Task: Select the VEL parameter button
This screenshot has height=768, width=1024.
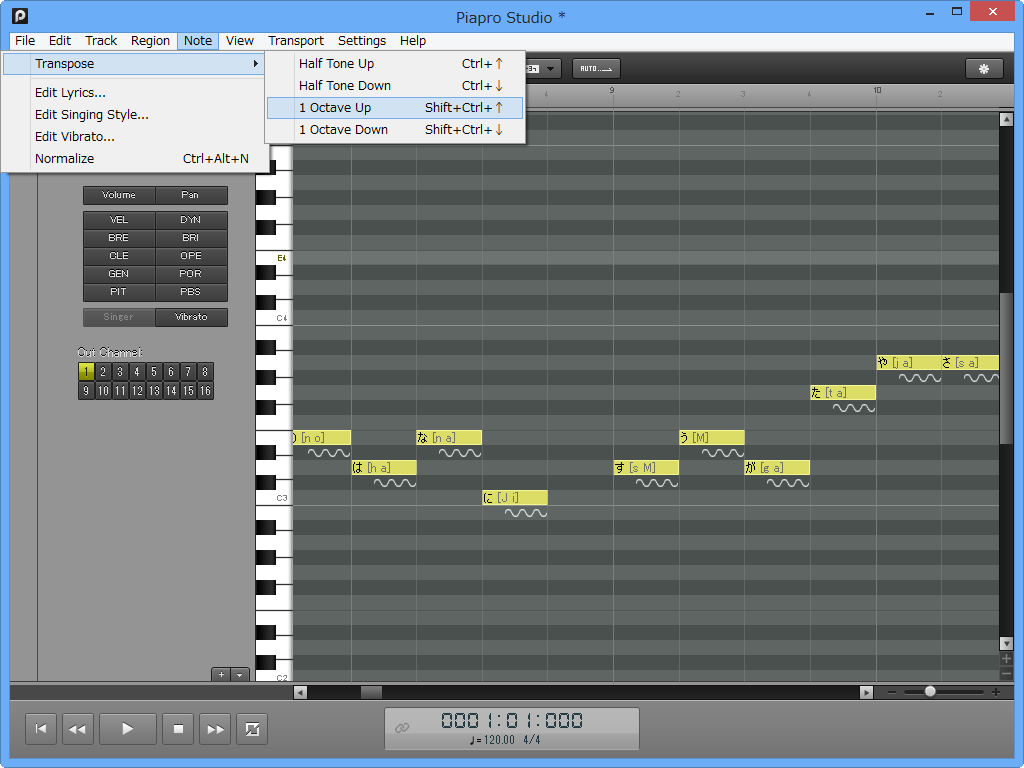Action: tap(119, 220)
